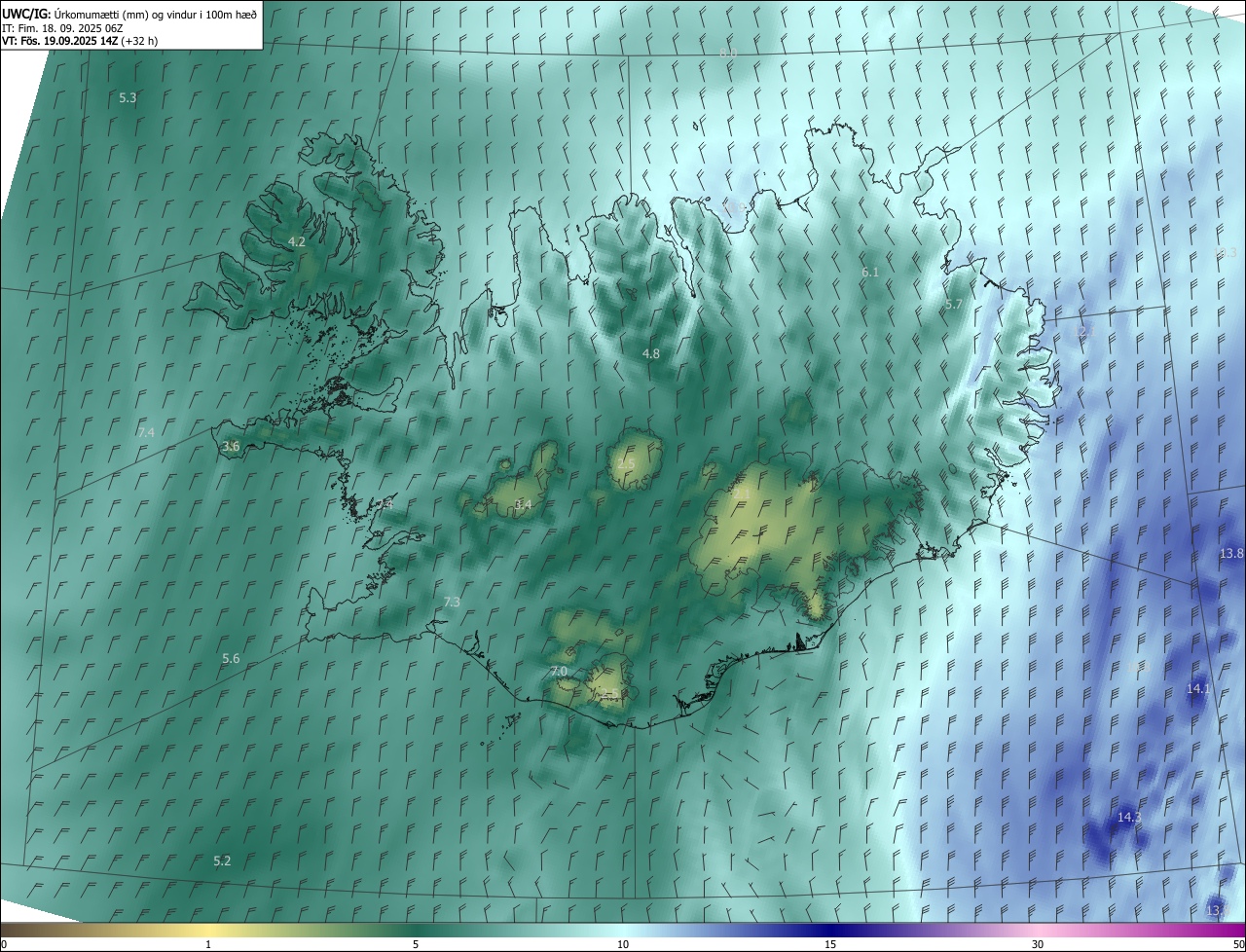1246x952 pixels.
Task: Click the 3.6 value on Snæfellsnes peninsula
Action: click(231, 447)
